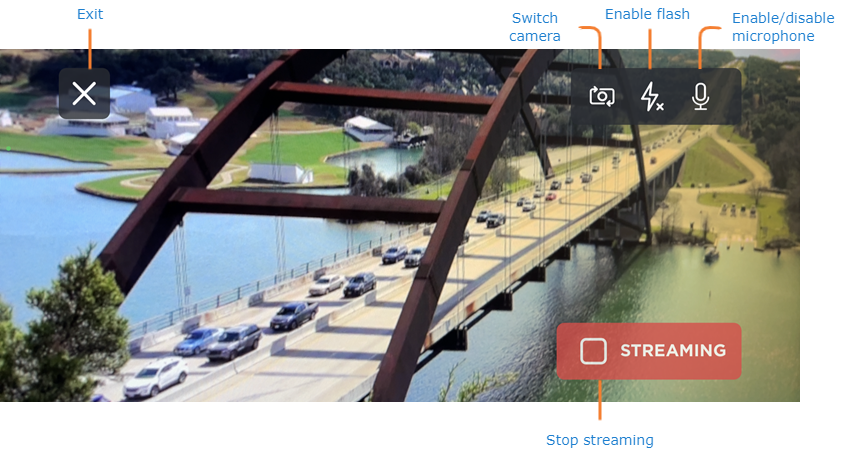
Task: Click the 'Enable/disable microphone' annotation text
Action: coord(783,27)
